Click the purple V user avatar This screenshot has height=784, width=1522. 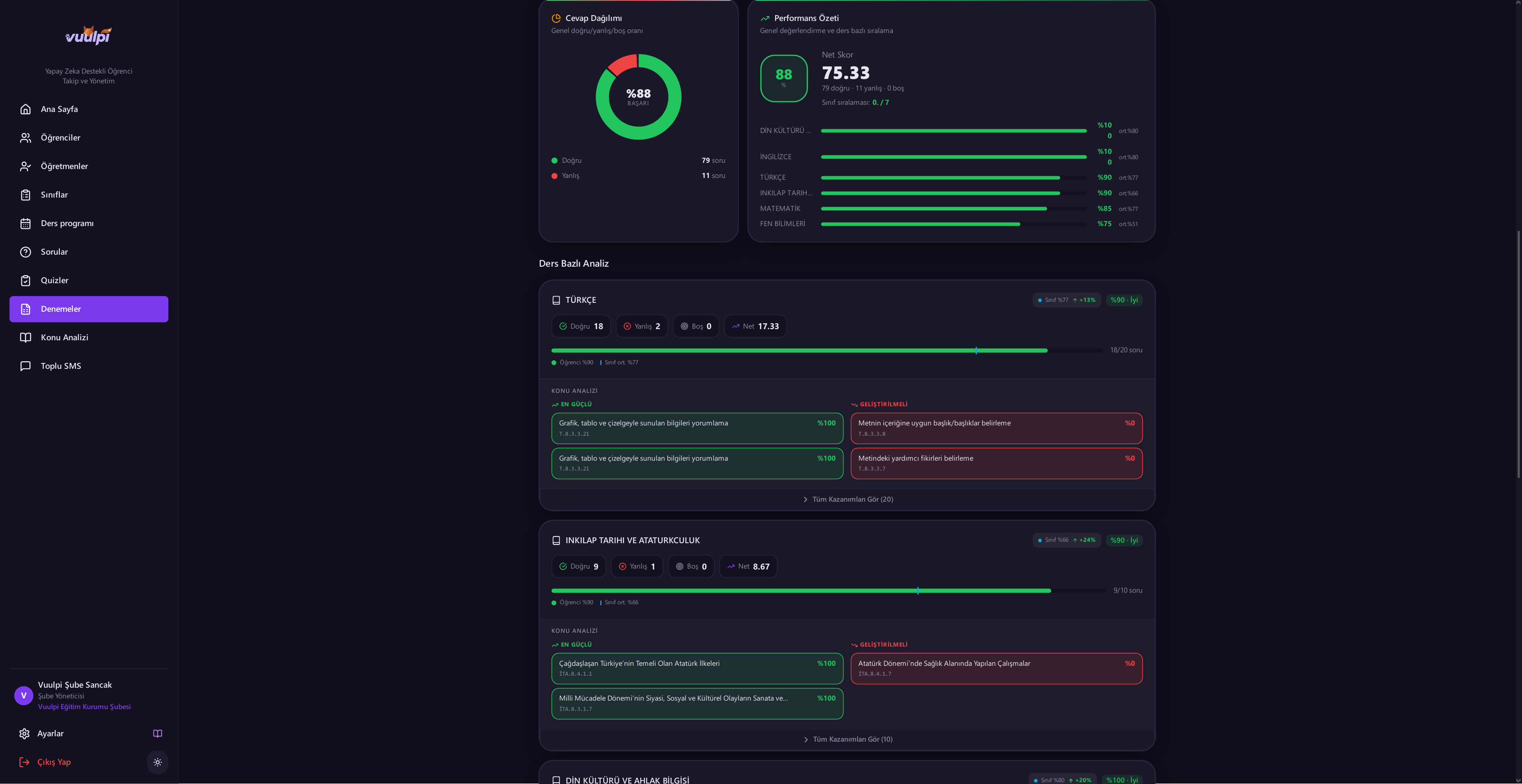[x=24, y=695]
